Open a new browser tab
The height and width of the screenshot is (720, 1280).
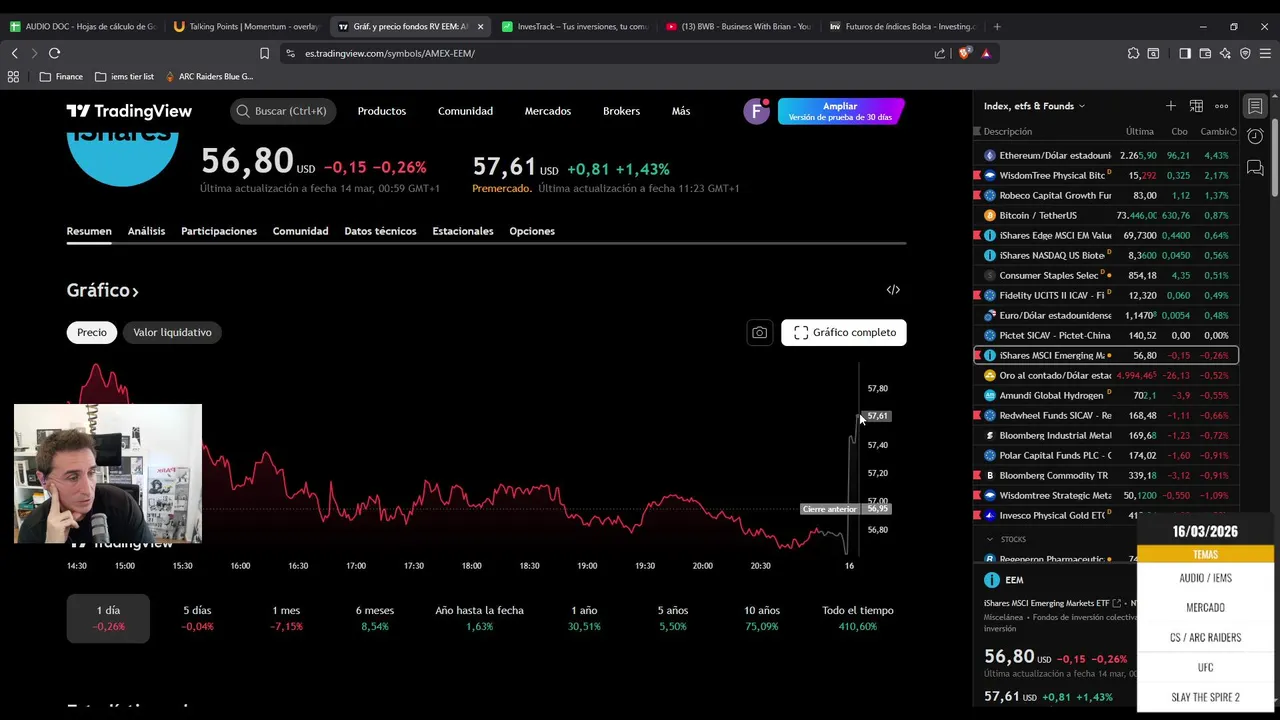tap(997, 26)
